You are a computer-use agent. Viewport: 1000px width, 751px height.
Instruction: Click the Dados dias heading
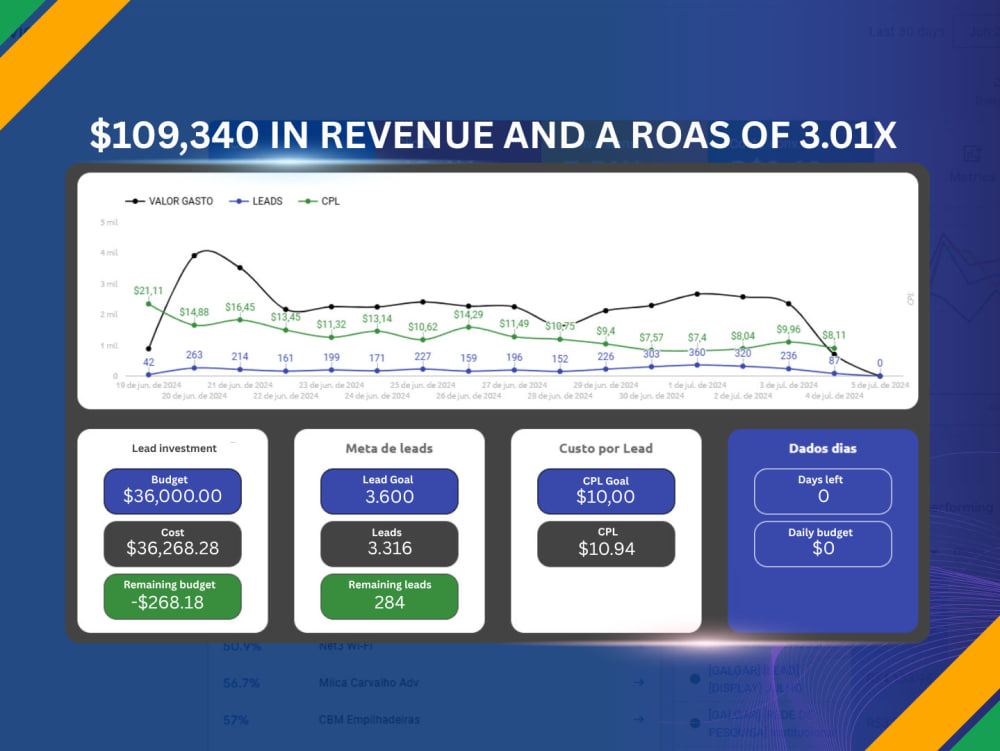[823, 448]
